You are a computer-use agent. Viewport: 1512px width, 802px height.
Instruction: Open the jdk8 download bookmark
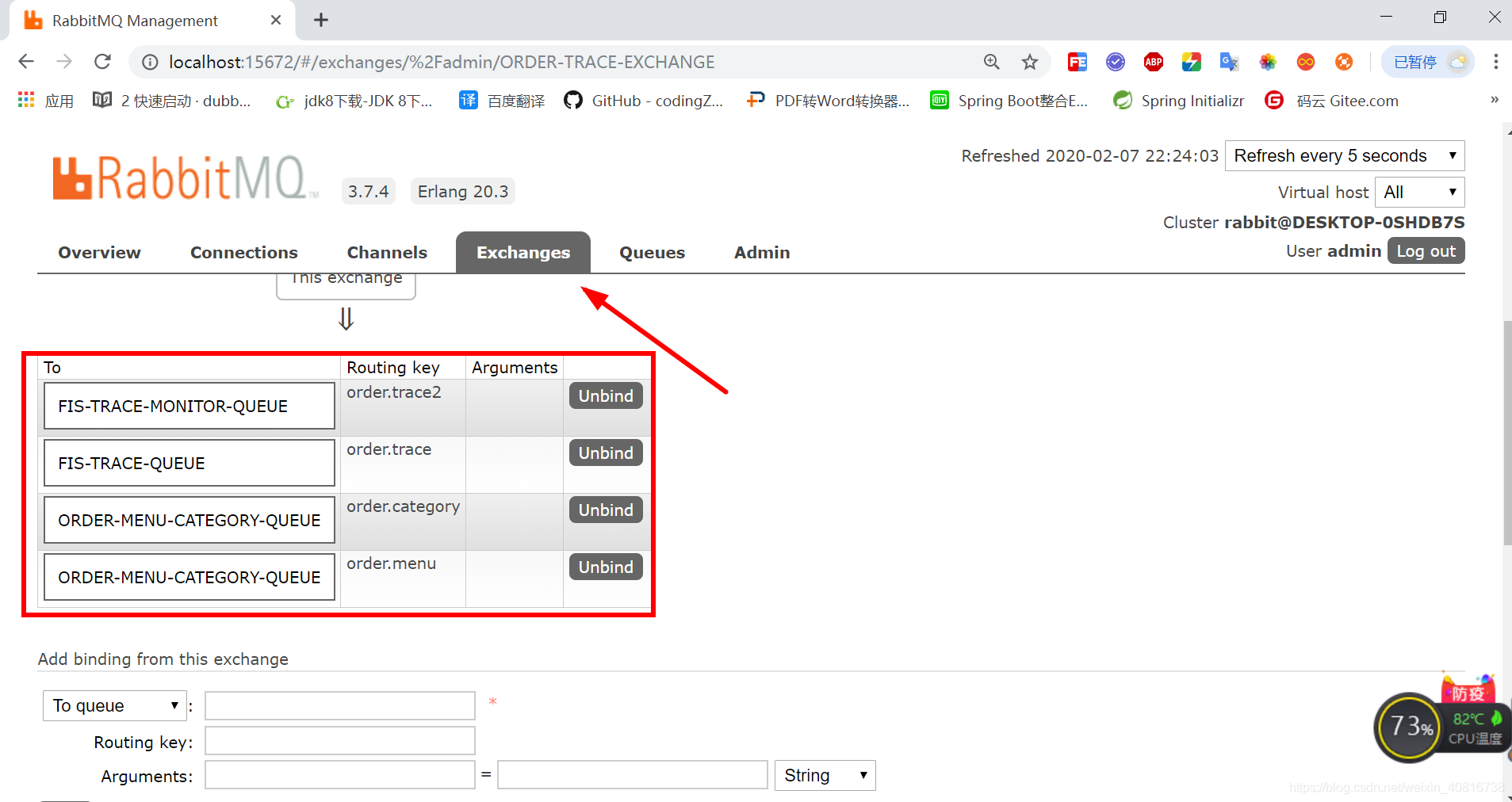click(x=354, y=101)
